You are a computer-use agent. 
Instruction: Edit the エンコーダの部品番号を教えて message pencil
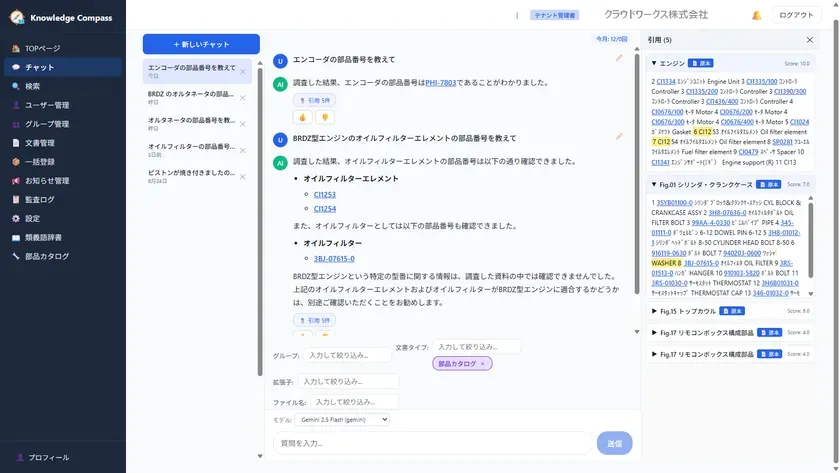coord(619,57)
